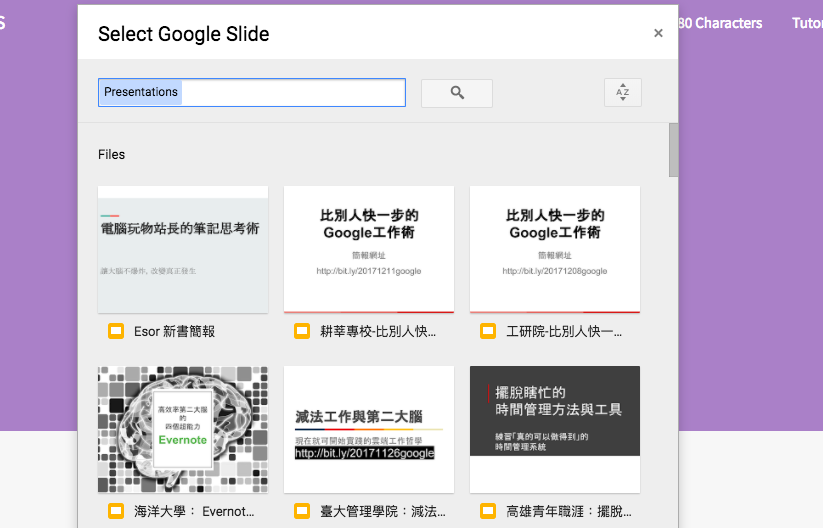The image size is (823, 528).
Task: Open the Esor 新書簡報 file name
Action: pyautogui.click(x=174, y=331)
